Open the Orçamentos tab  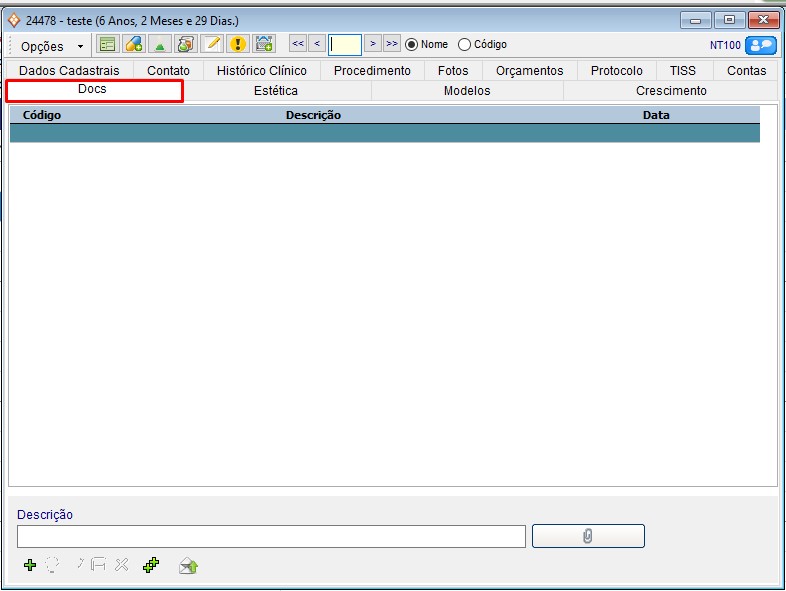tap(529, 71)
